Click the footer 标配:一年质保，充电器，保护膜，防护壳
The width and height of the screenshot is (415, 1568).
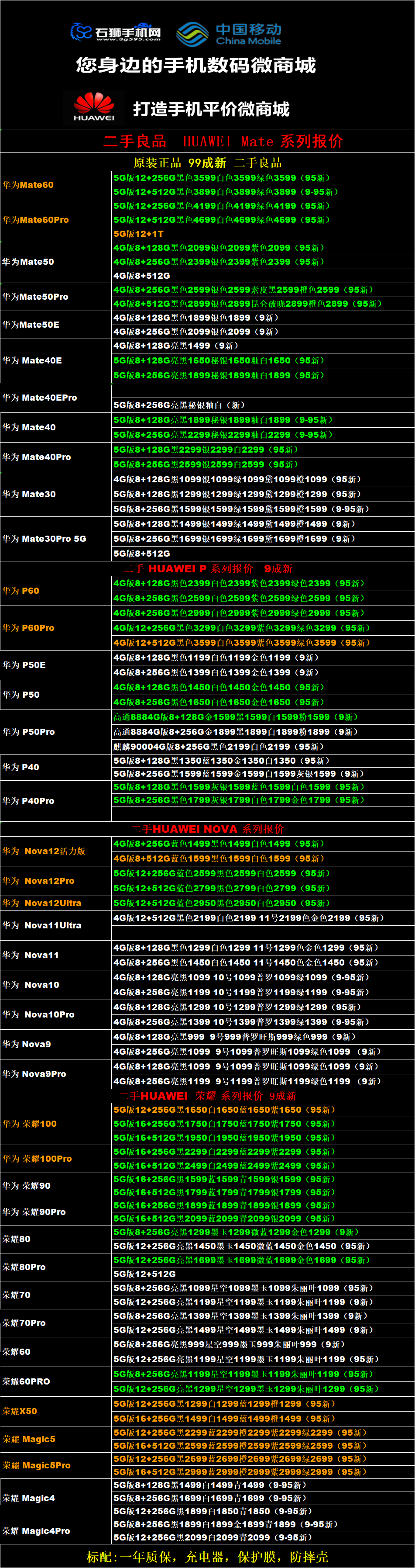click(207, 1557)
